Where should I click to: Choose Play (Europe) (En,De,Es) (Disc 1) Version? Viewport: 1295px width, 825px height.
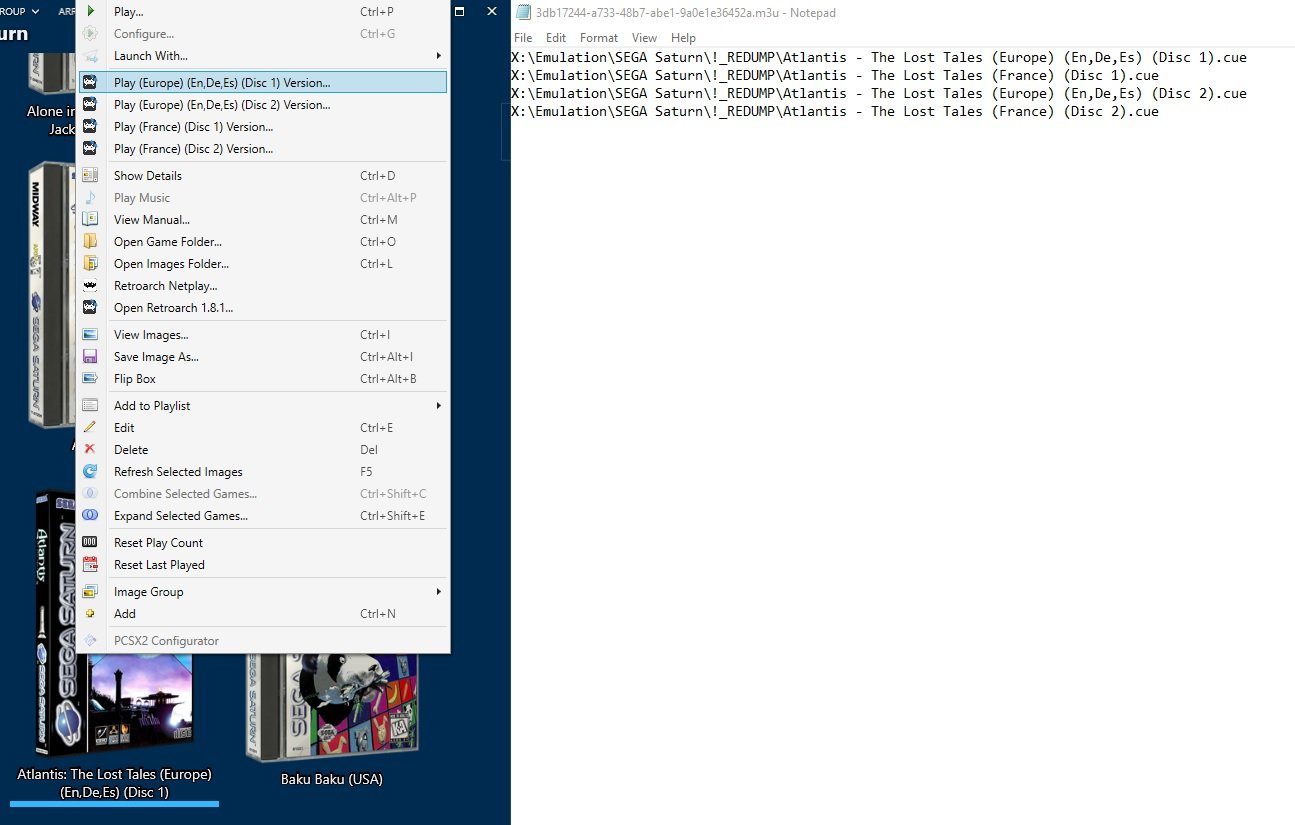[x=262, y=83]
